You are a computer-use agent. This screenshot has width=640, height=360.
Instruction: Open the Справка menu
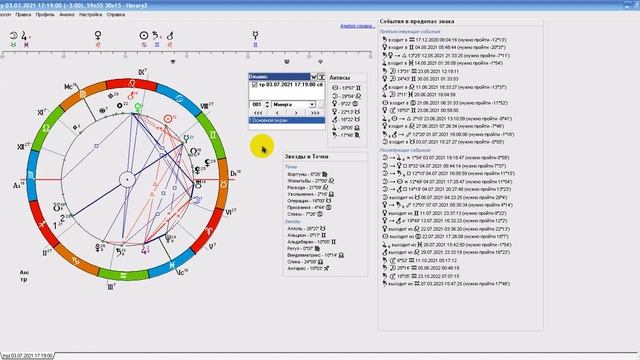pos(116,15)
